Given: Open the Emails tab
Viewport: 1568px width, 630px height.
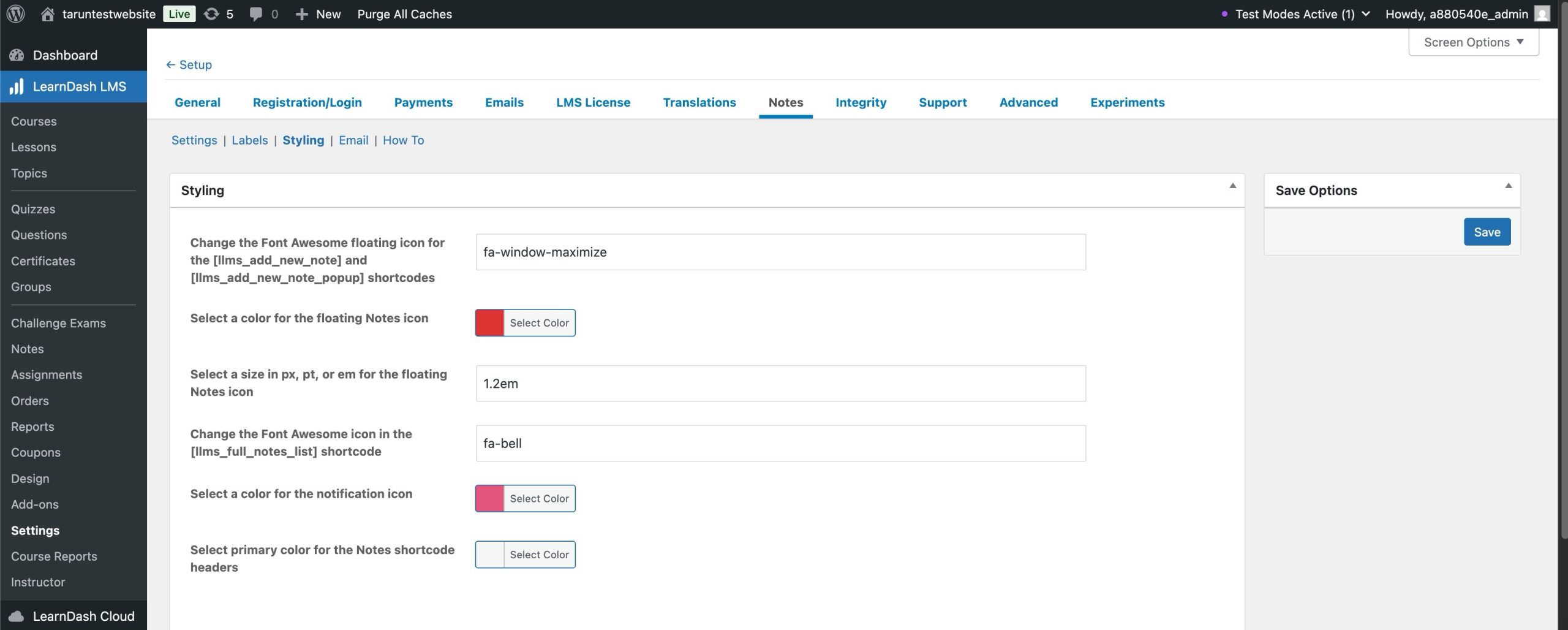Looking at the screenshot, I should coord(504,102).
